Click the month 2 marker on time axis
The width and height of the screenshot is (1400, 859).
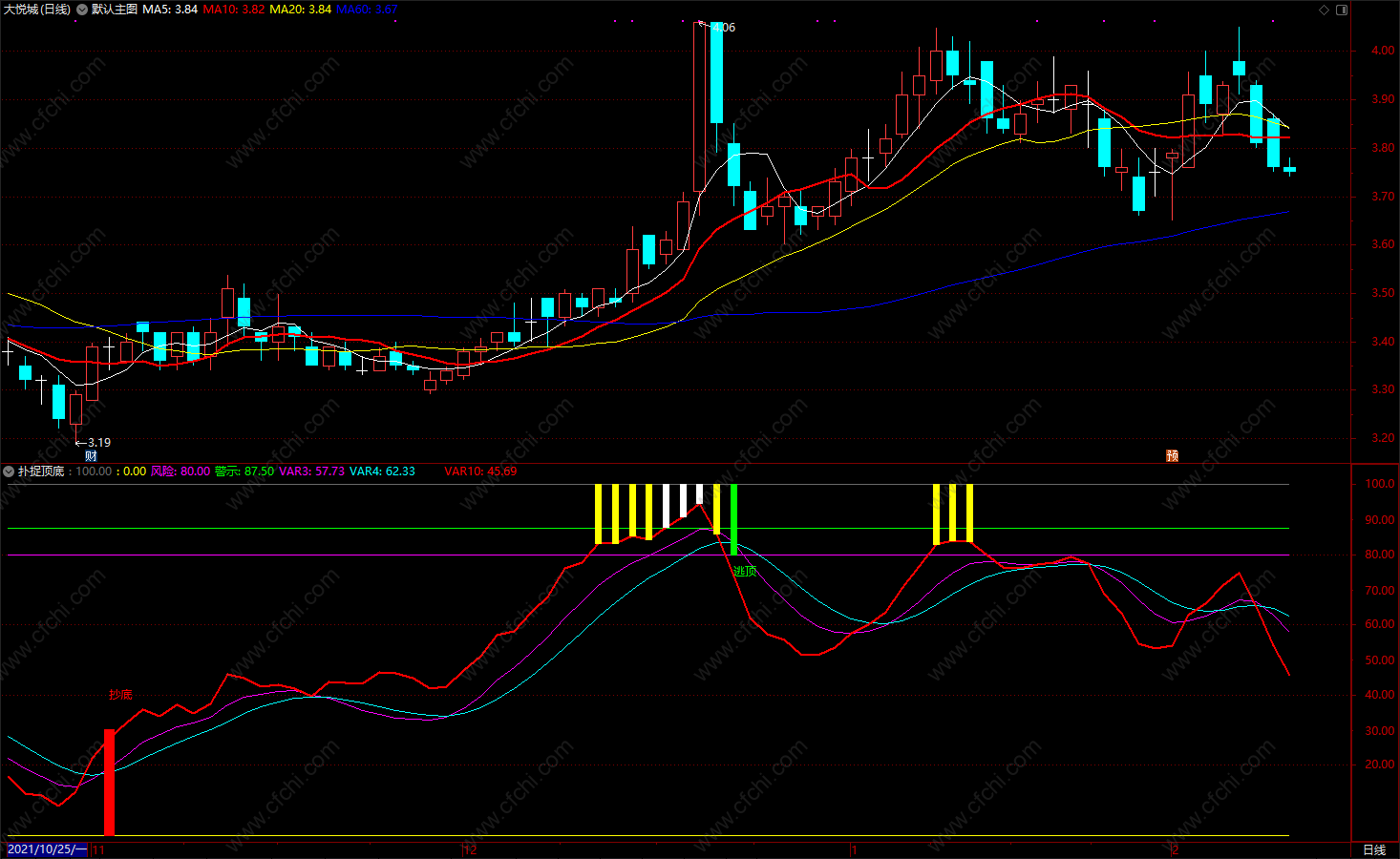[x=1175, y=850]
